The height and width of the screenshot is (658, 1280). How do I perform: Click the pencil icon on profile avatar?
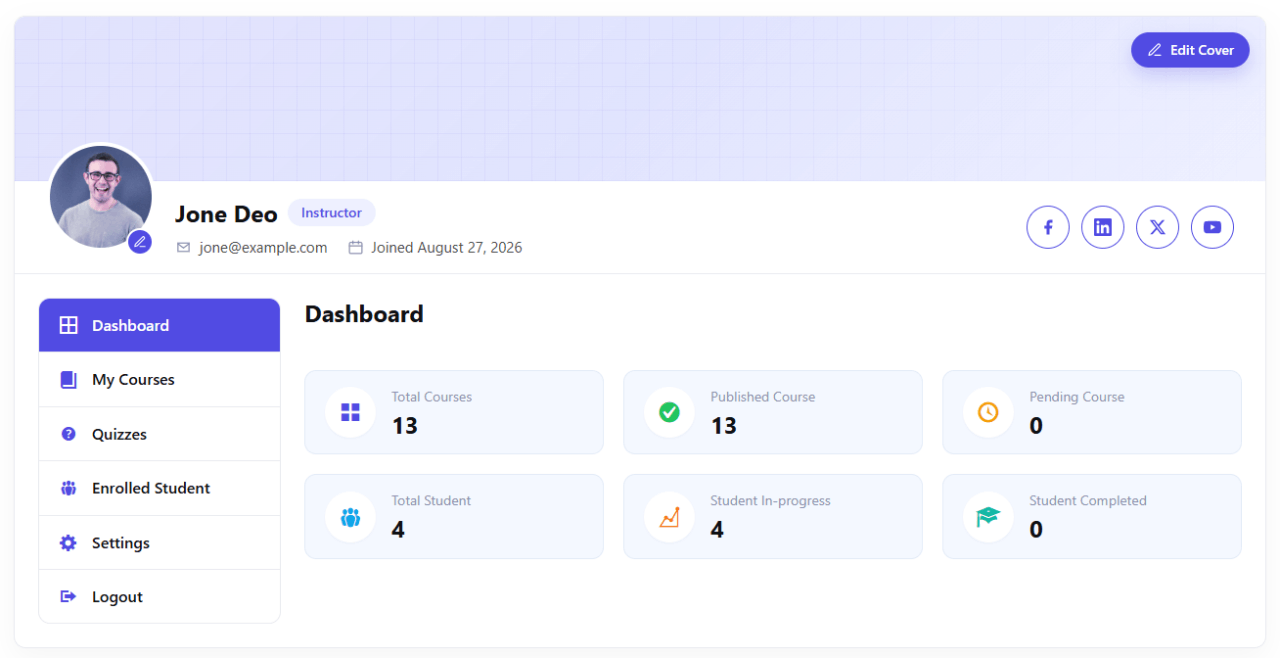(x=140, y=242)
